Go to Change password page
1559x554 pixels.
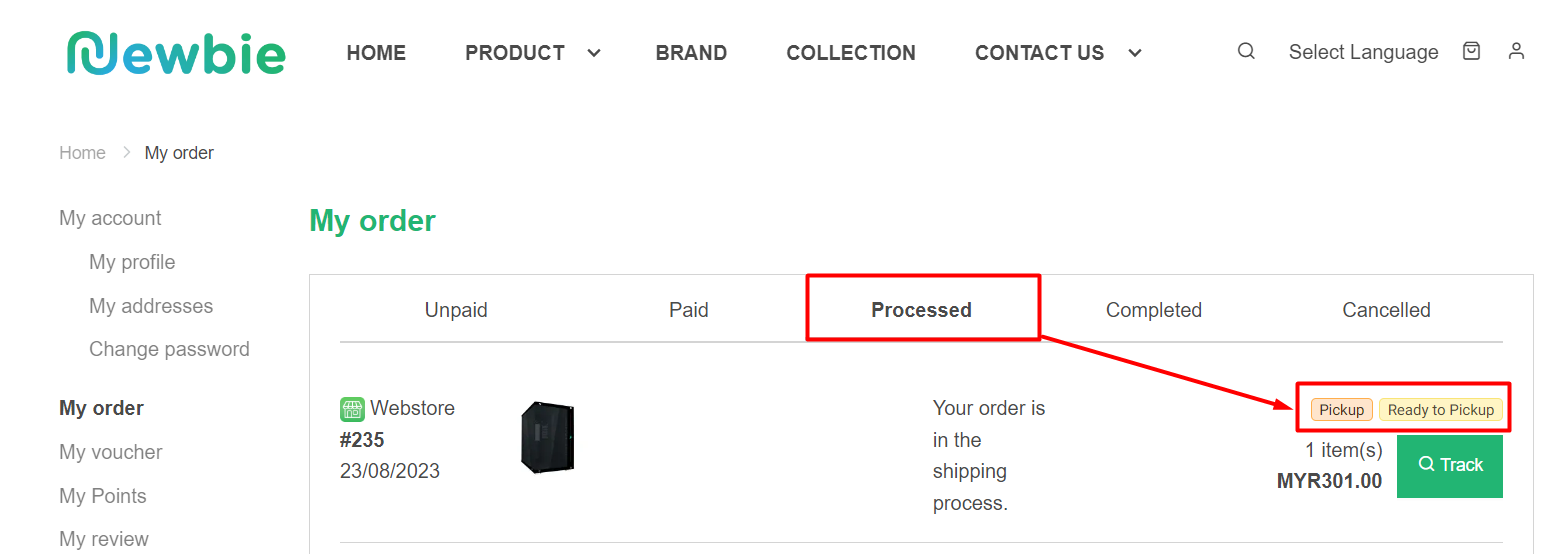click(169, 349)
